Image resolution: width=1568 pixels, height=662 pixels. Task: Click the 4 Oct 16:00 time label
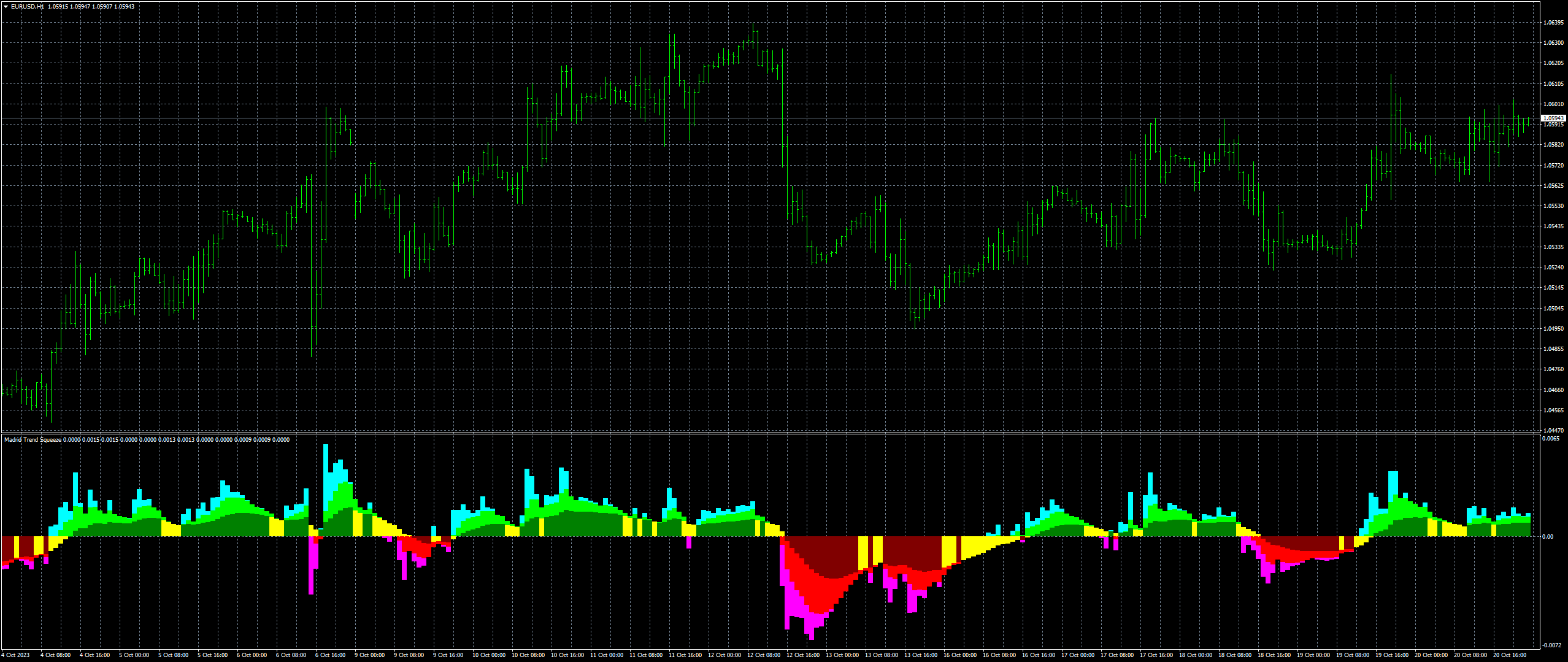tap(94, 655)
